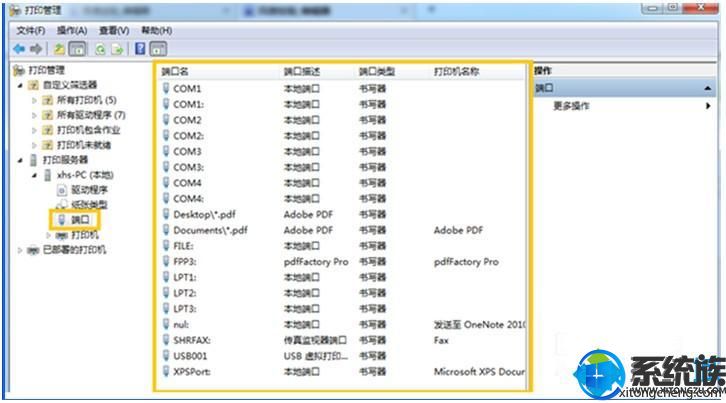Sort by the port name column header
Screen dimensions: 726x403
[175, 71]
